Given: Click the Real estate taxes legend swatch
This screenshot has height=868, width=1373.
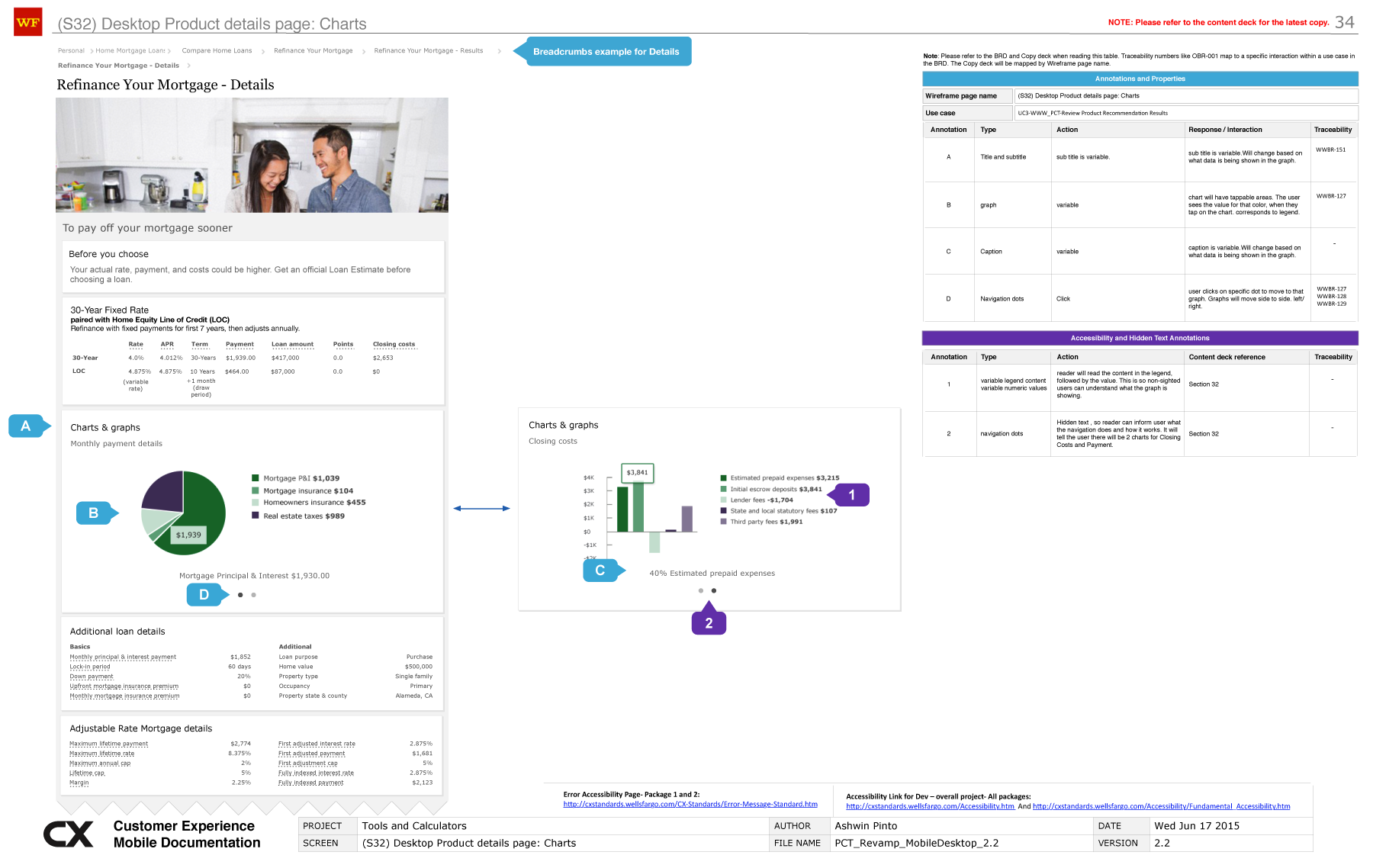Looking at the screenshot, I should pyautogui.click(x=256, y=516).
